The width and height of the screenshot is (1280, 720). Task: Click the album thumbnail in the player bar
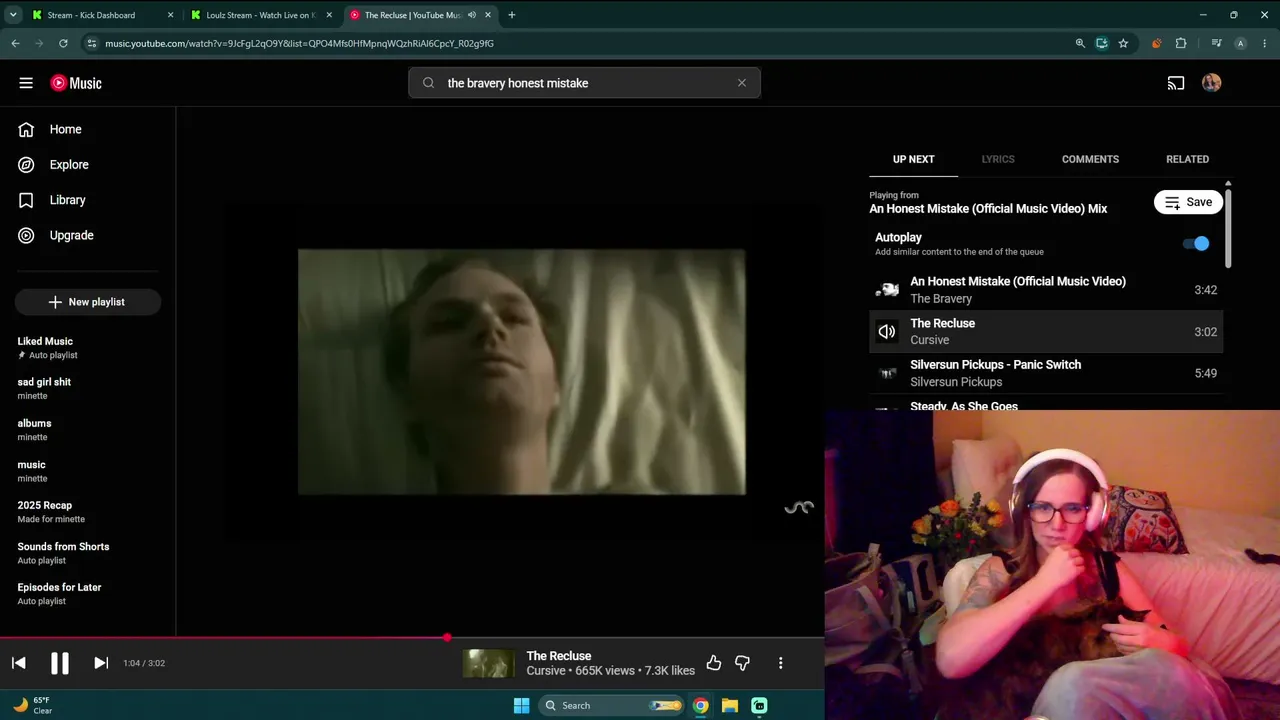click(x=488, y=663)
